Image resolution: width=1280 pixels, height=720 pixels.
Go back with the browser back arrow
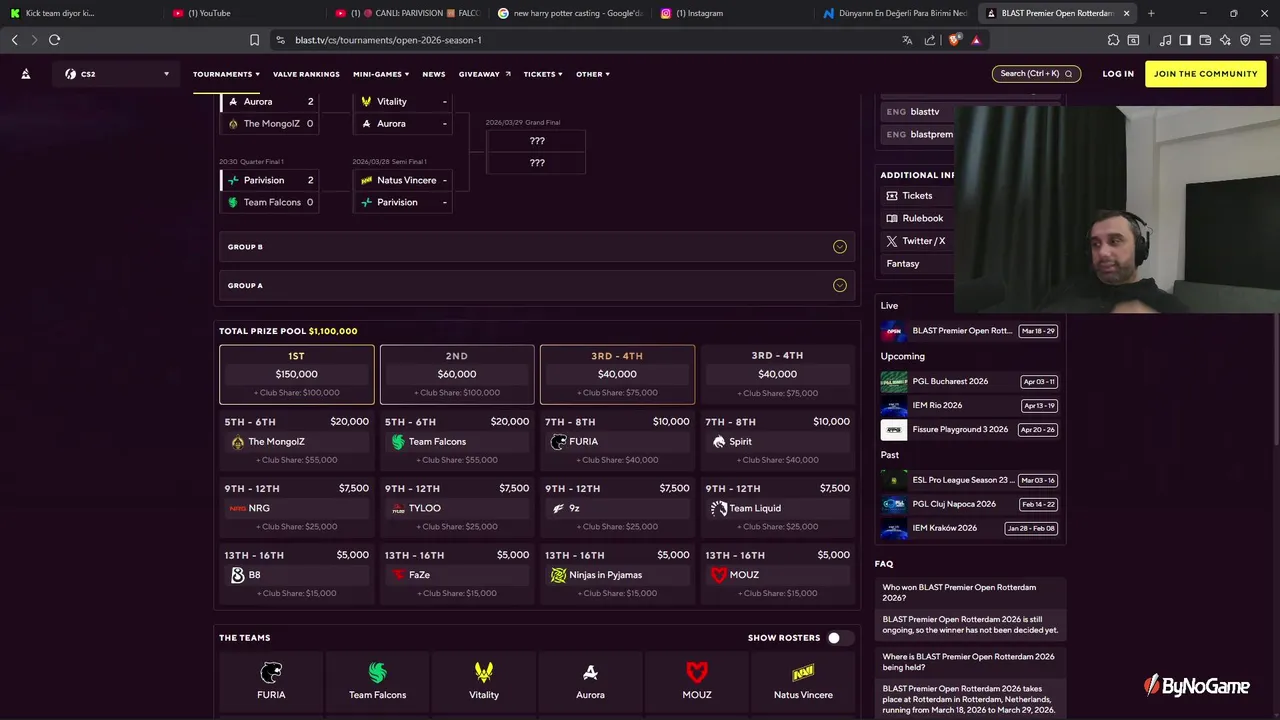point(14,40)
